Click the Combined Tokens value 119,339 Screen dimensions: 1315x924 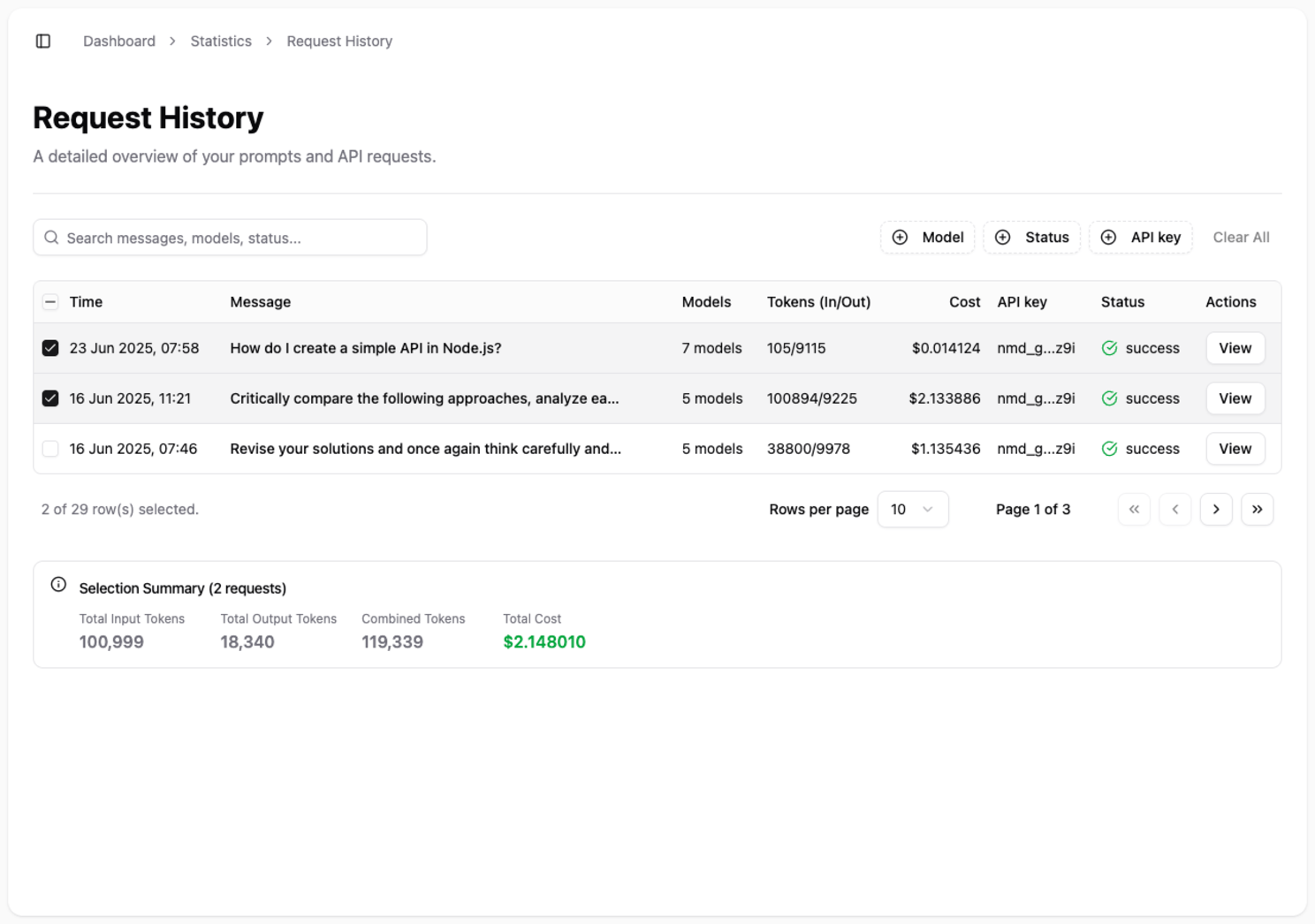[x=392, y=642]
